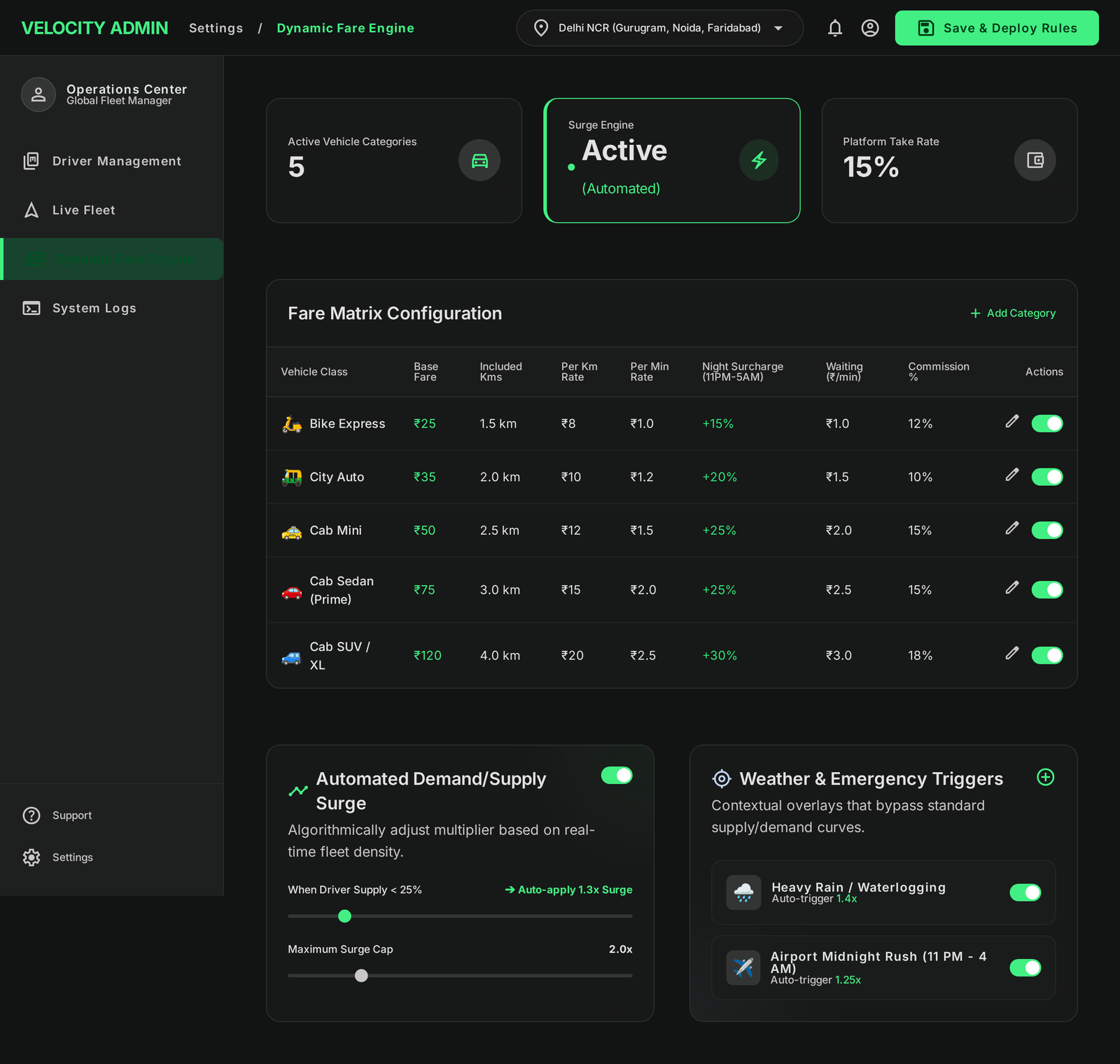Image resolution: width=1120 pixels, height=1064 pixels.
Task: Edit the Cab SUV / XL fare row
Action: click(x=1012, y=653)
